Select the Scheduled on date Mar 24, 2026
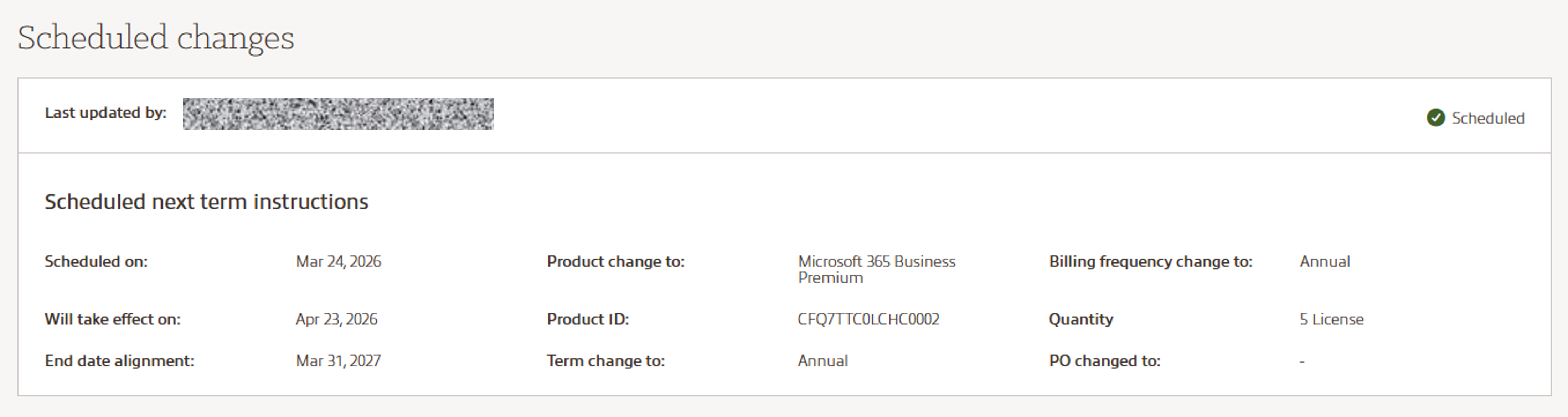This screenshot has height=417, width=1568. (339, 261)
